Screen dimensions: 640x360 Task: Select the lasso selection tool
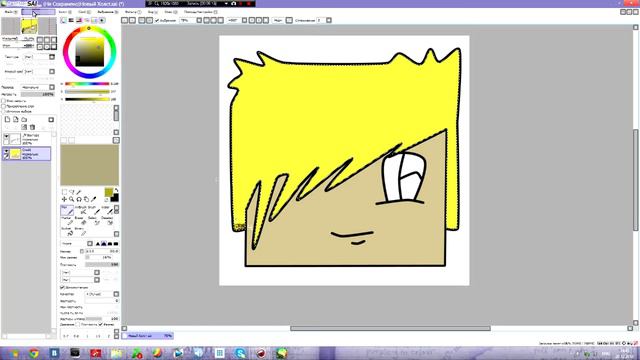71,192
